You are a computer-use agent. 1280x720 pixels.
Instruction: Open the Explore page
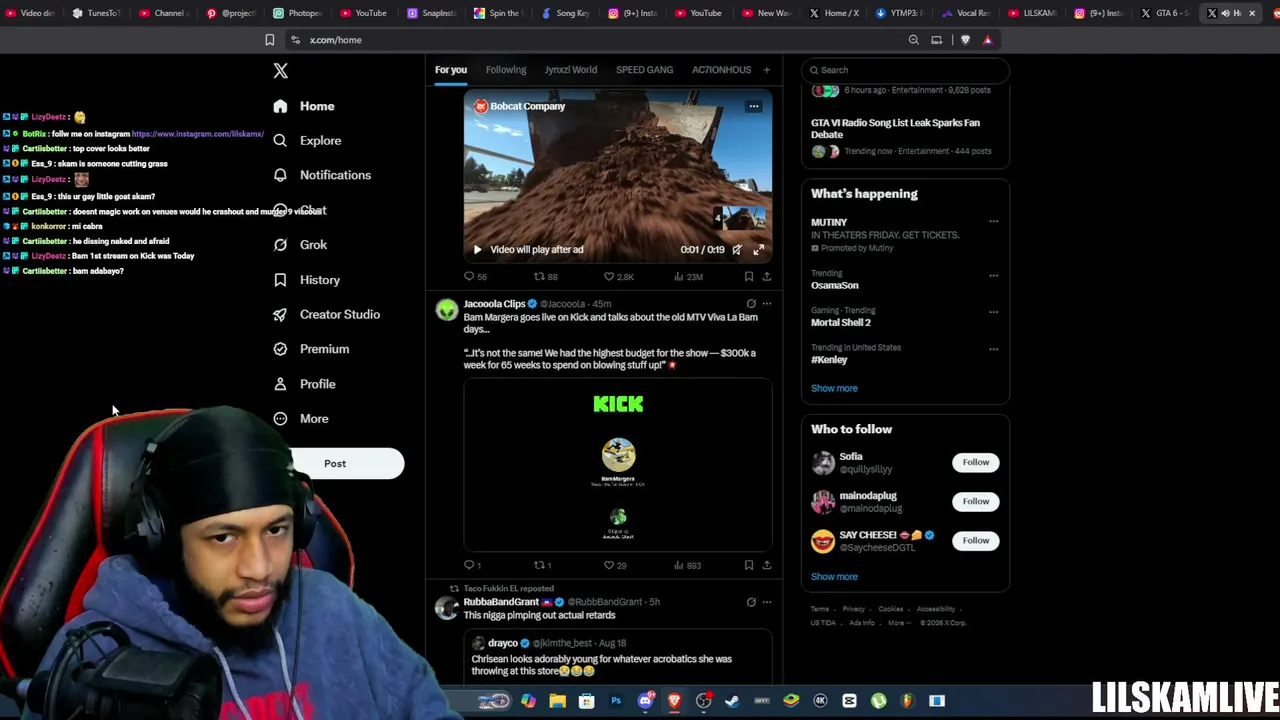coord(307,141)
